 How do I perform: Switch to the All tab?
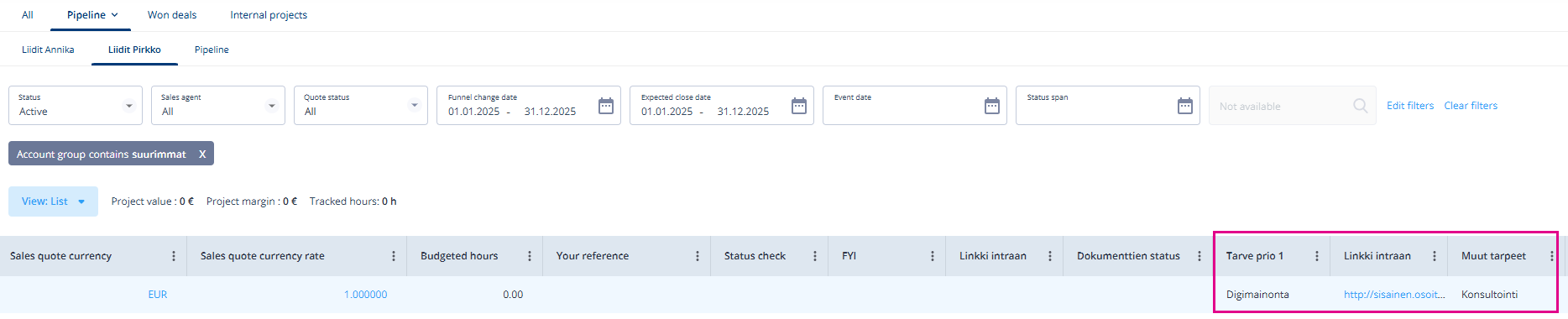click(28, 15)
